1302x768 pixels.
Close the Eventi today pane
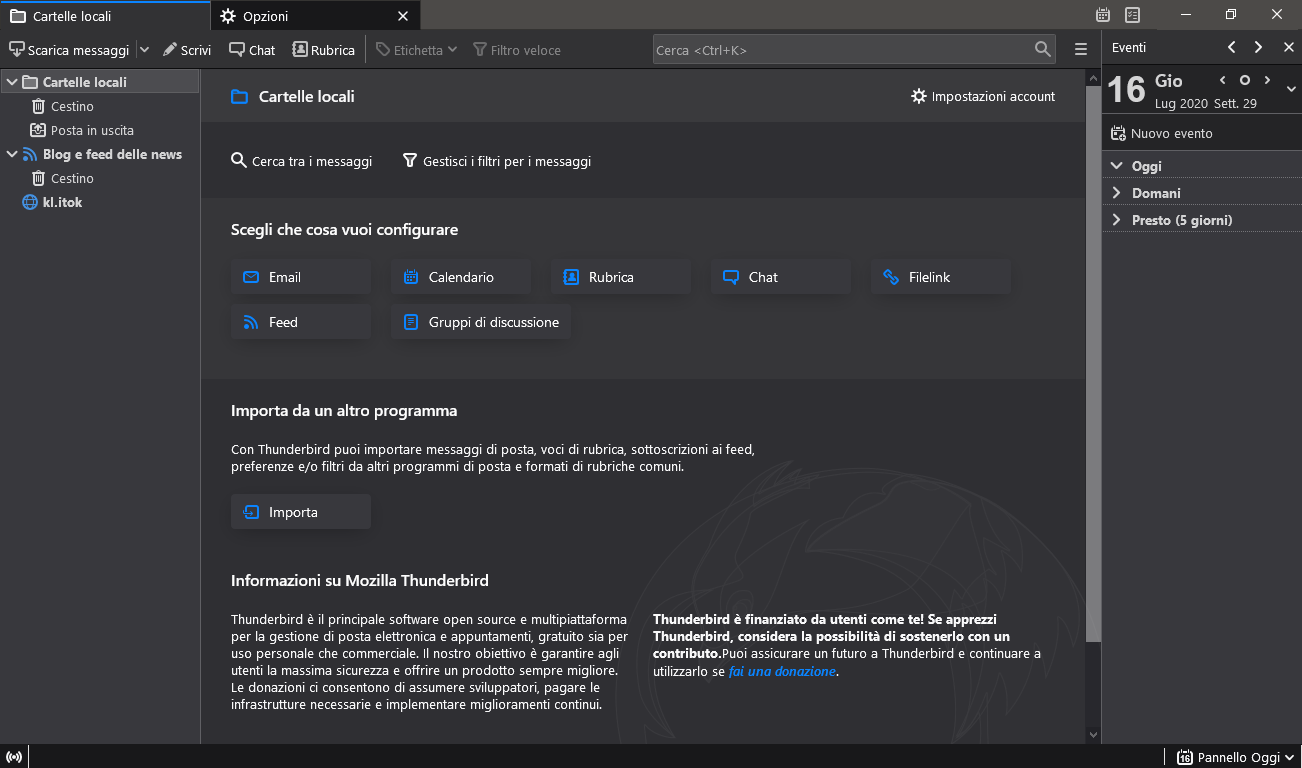(1288, 47)
